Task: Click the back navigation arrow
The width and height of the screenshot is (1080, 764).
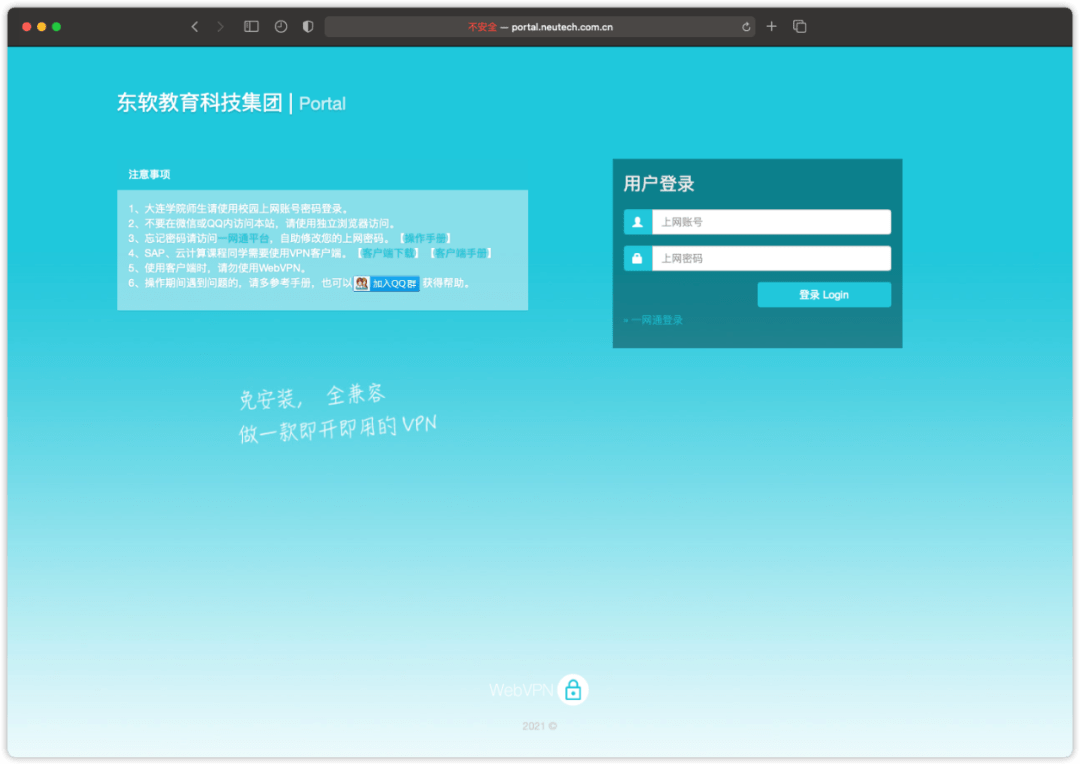Action: click(x=195, y=26)
